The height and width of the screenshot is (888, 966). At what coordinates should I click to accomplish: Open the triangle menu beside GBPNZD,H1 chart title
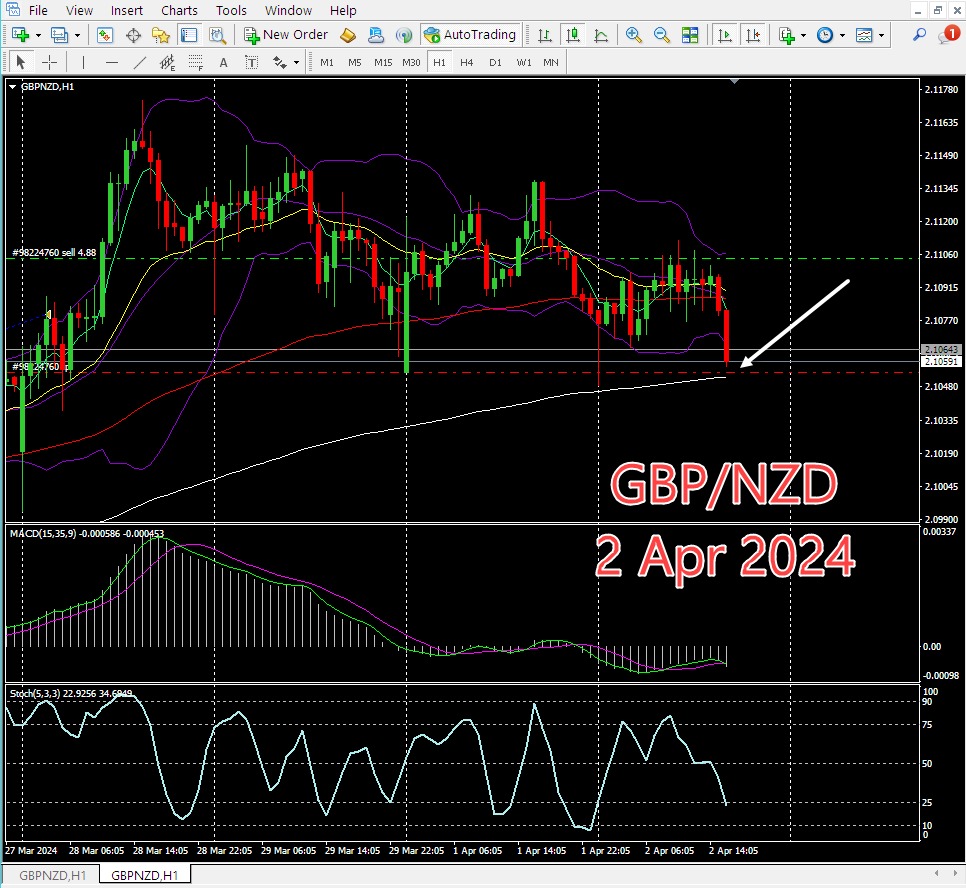12,87
